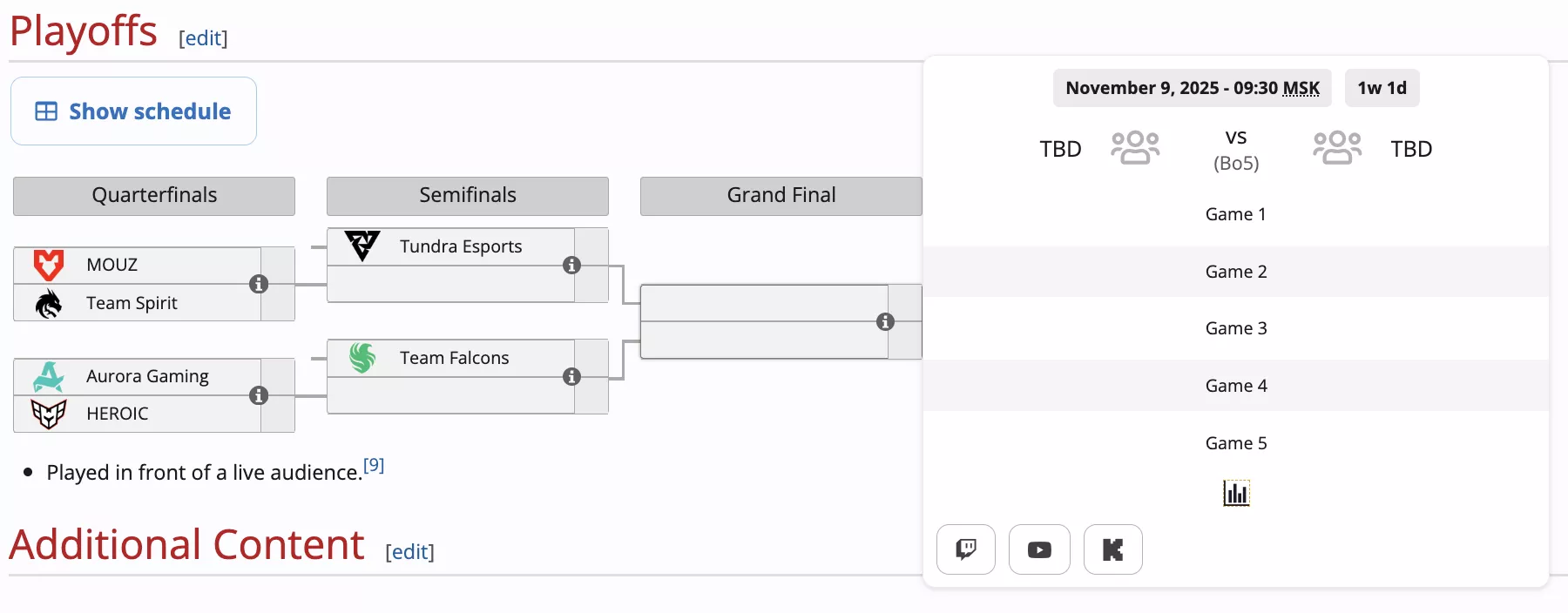Click the Team Falcons name
The image size is (1568, 613).
click(454, 358)
